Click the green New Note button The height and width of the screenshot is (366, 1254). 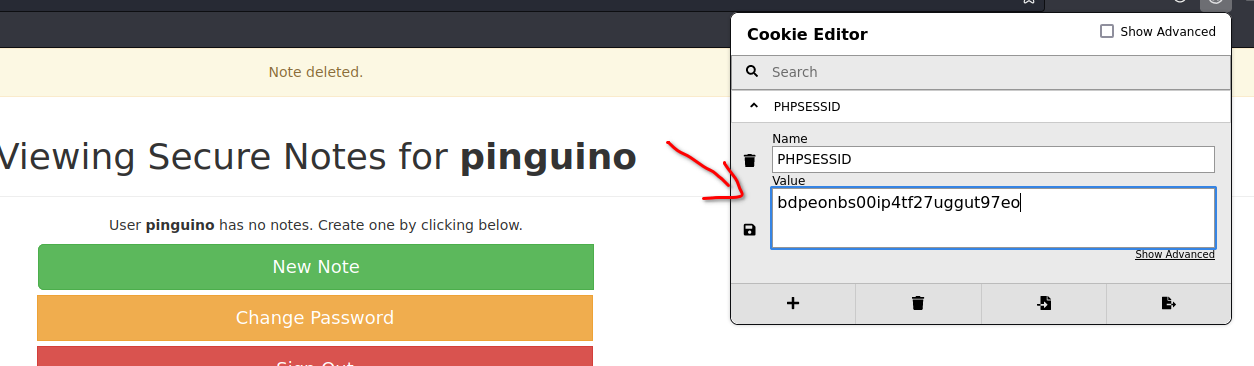[x=316, y=267]
